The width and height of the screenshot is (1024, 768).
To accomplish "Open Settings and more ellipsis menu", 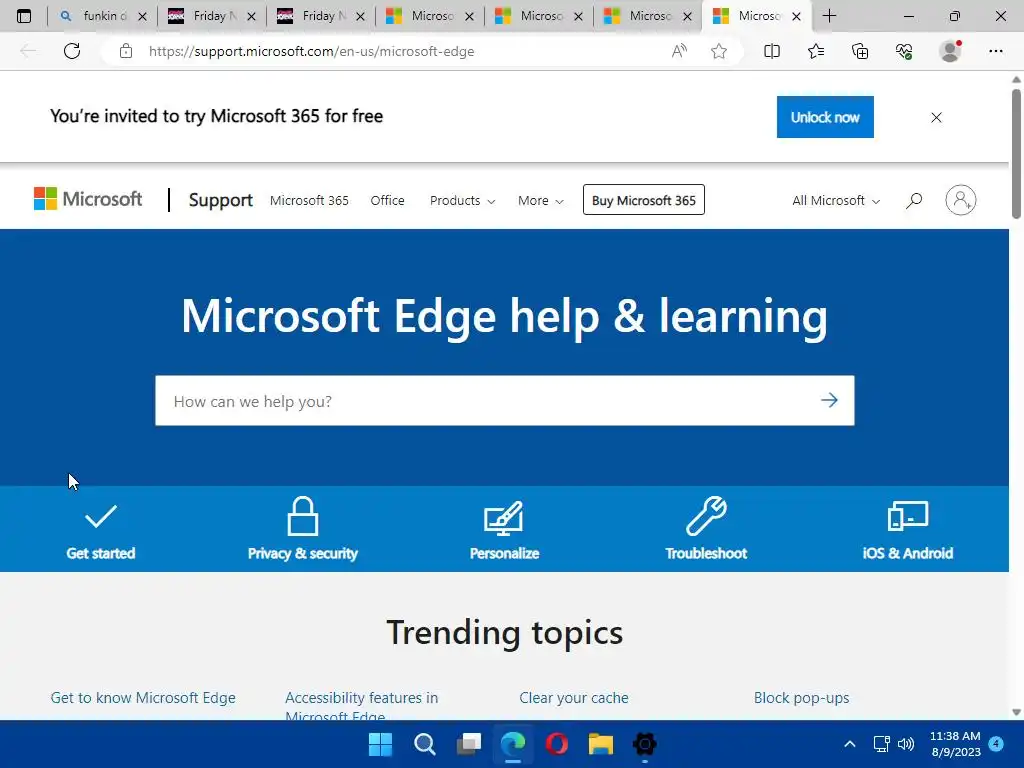I will coord(995,51).
